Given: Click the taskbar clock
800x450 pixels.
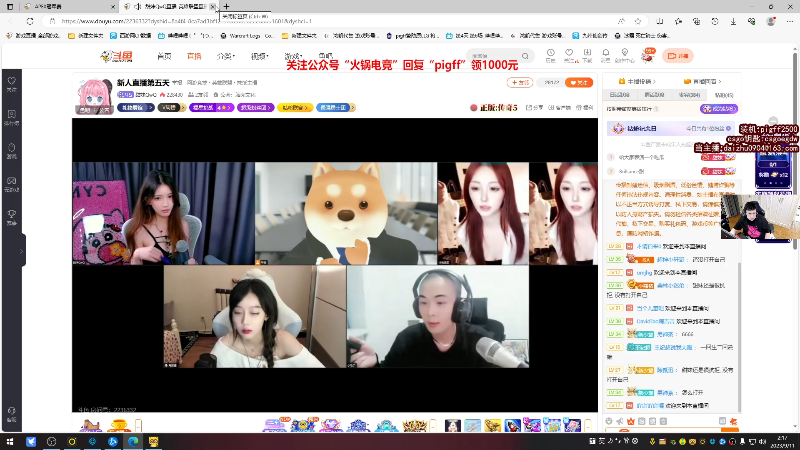Looking at the screenshot, I should [x=783, y=441].
